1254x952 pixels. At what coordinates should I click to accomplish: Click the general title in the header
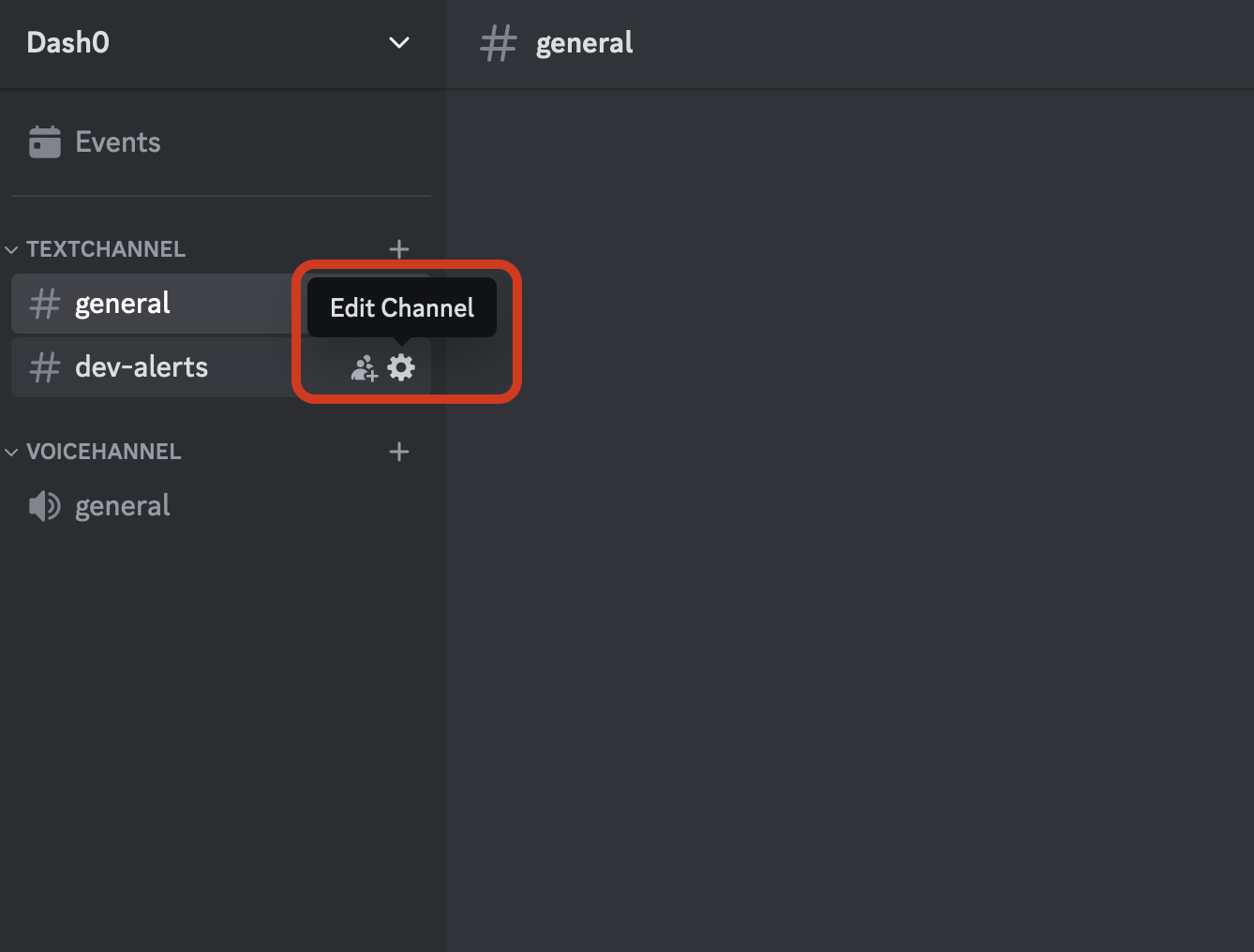click(x=584, y=43)
